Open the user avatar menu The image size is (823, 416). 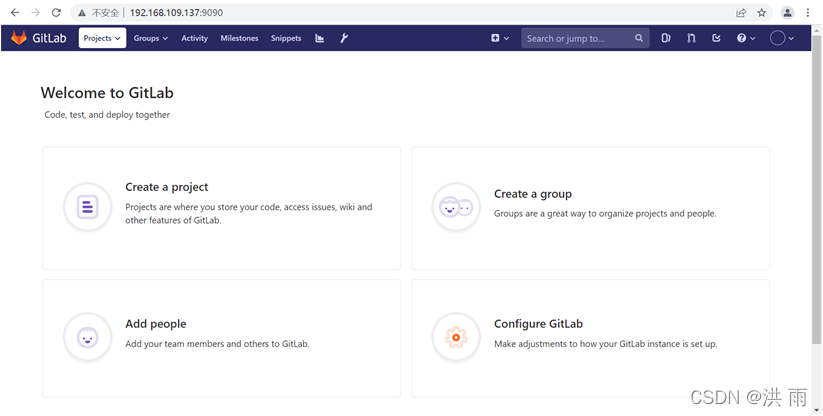(782, 38)
